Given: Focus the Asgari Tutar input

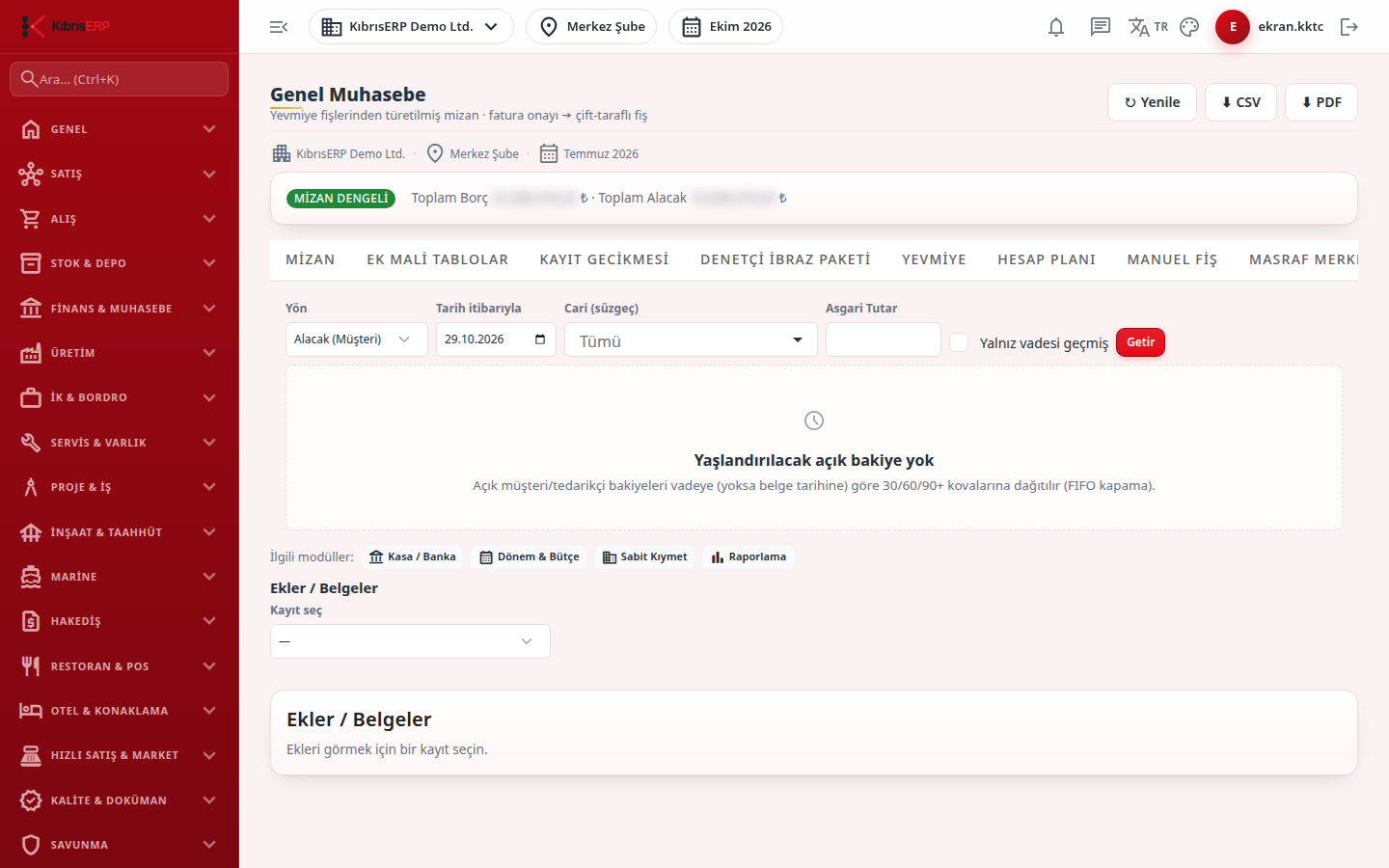Looking at the screenshot, I should pos(884,339).
